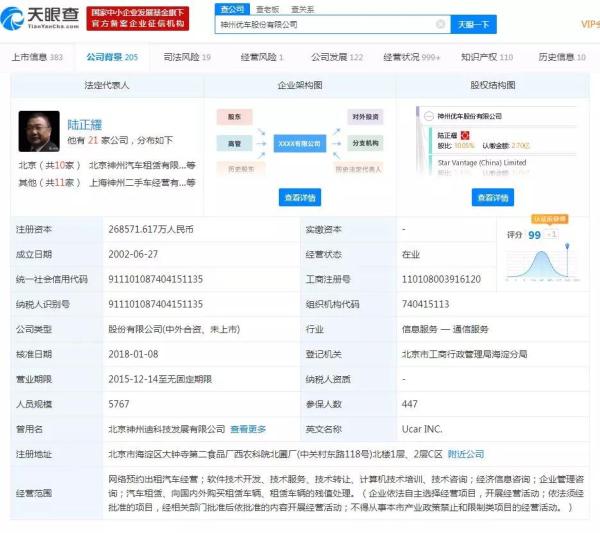Image resolution: width=600 pixels, height=533 pixels.
Task: Expand the 知识产权 section tab
Action: [486, 58]
